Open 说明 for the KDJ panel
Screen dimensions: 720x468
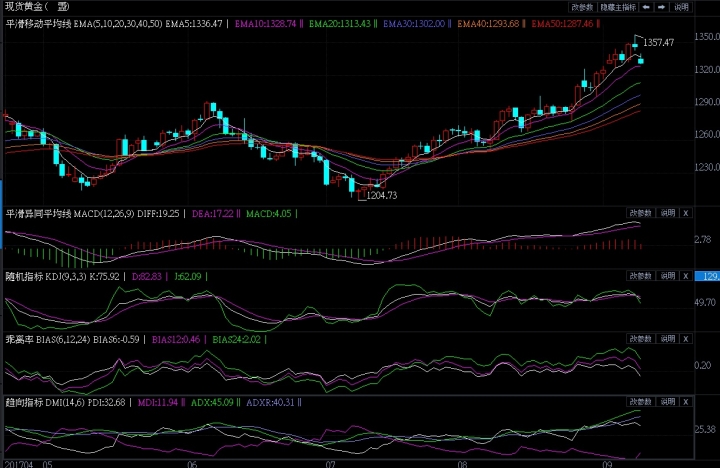668,276
